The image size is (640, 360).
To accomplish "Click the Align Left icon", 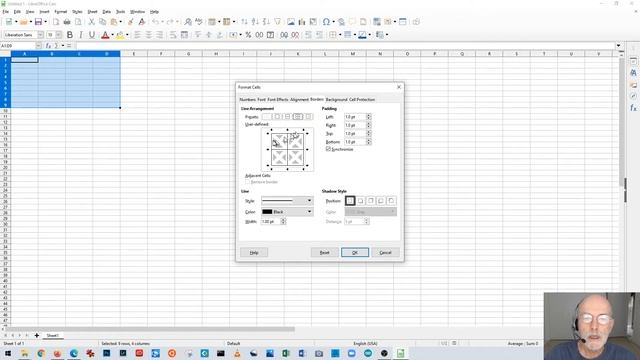I will [138, 35].
